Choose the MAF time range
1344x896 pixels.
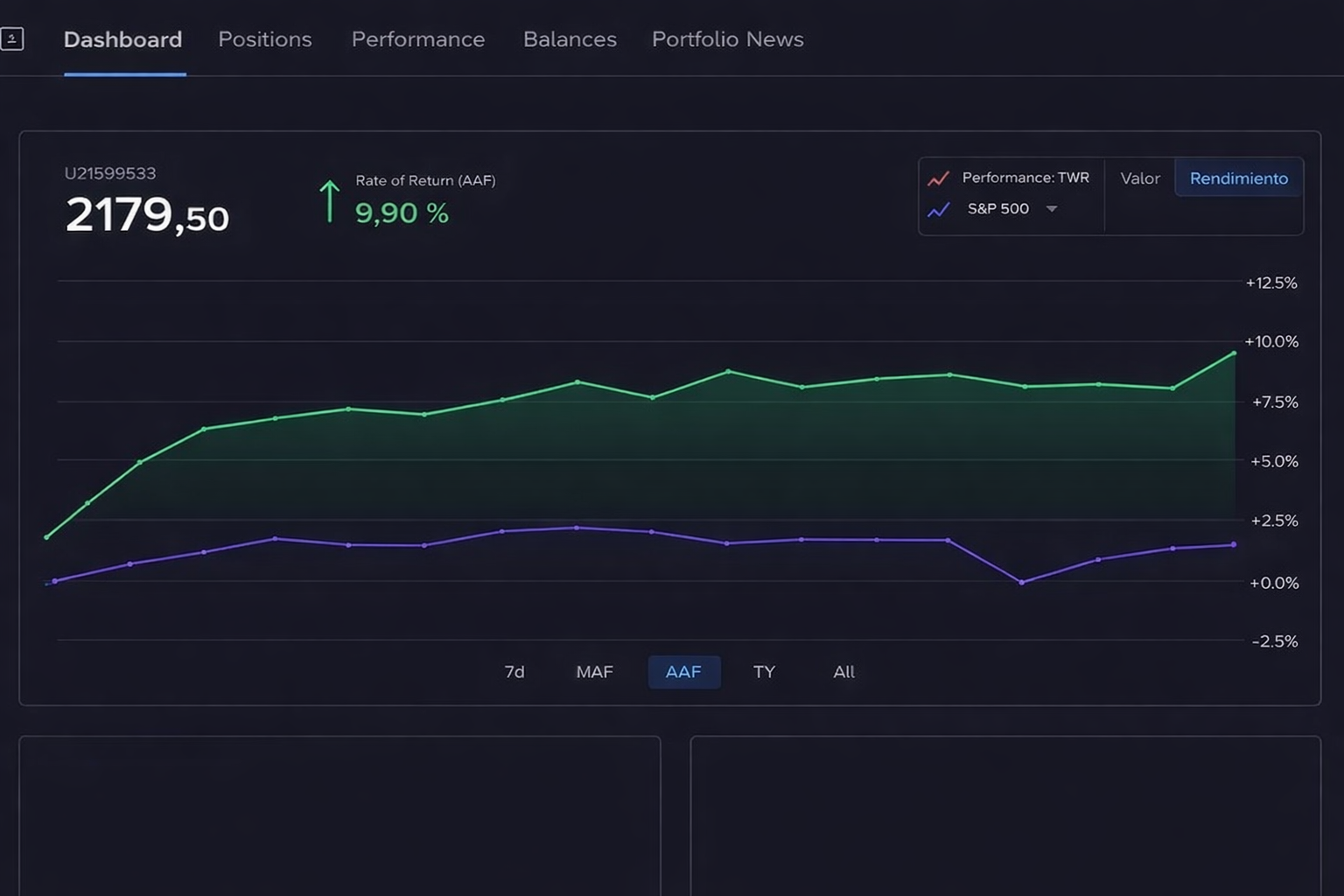[594, 672]
